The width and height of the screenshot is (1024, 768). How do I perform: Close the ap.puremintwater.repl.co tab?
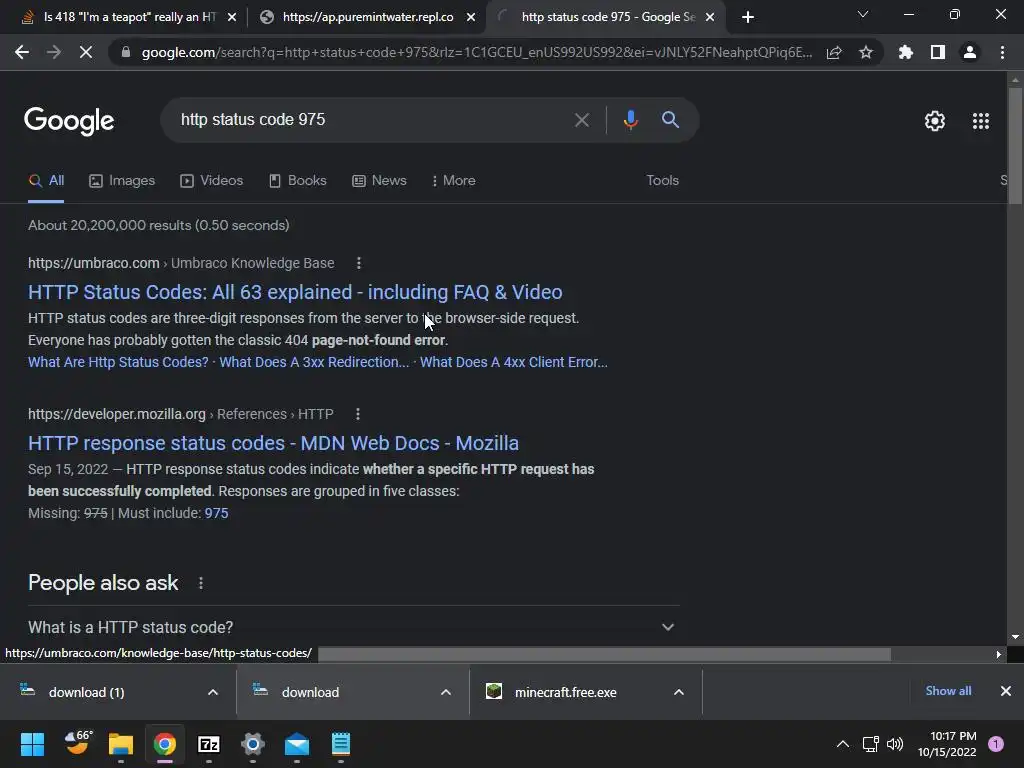click(x=471, y=17)
